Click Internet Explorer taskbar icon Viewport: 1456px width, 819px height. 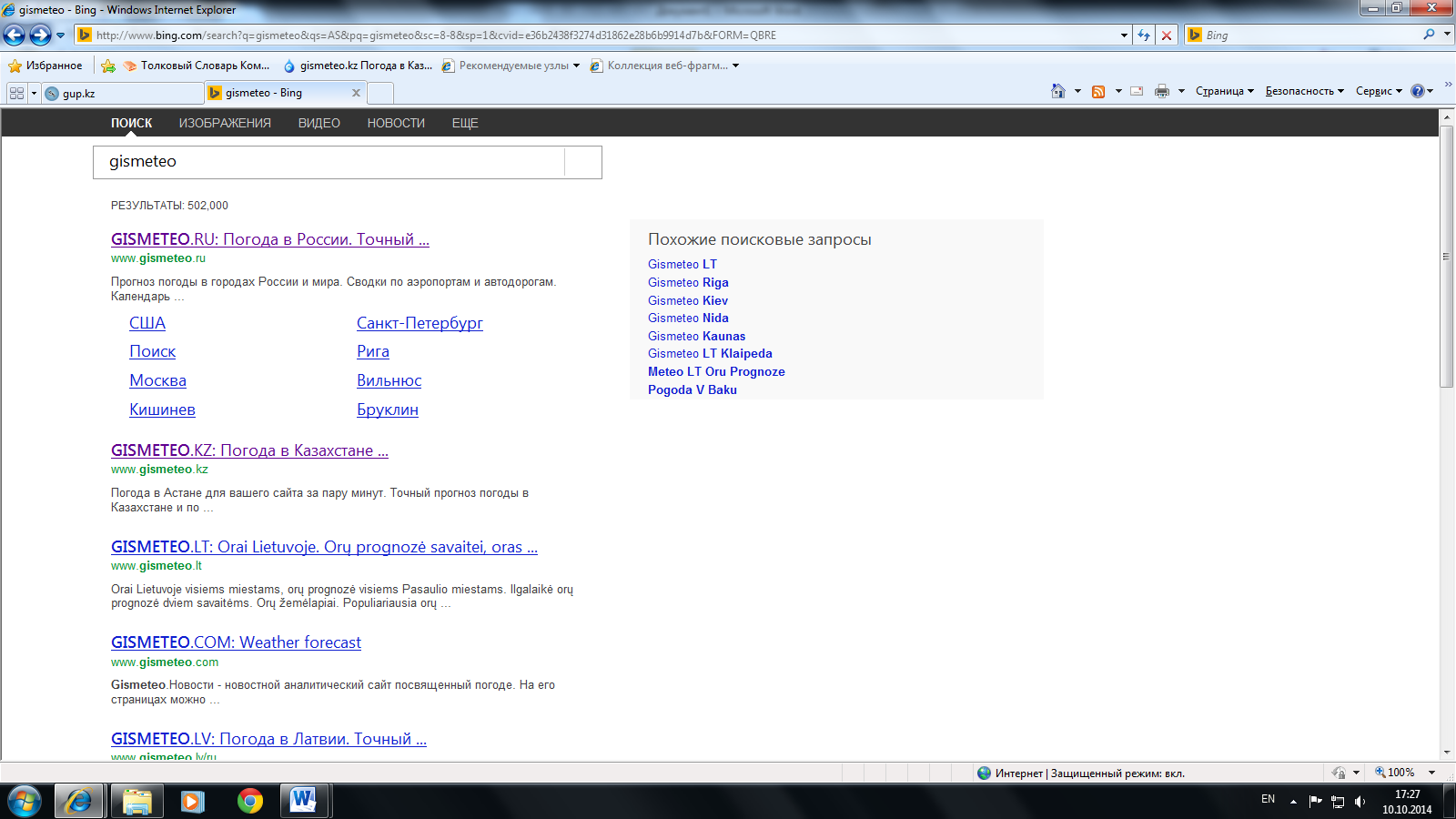(79, 801)
